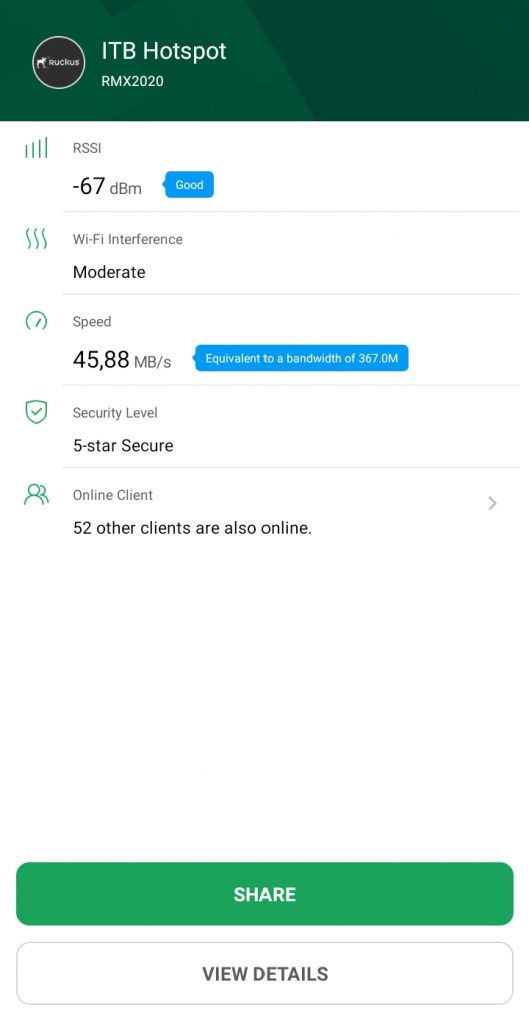The height and width of the screenshot is (1024, 529).
Task: Select the ITB Hotspot network title
Action: (164, 51)
